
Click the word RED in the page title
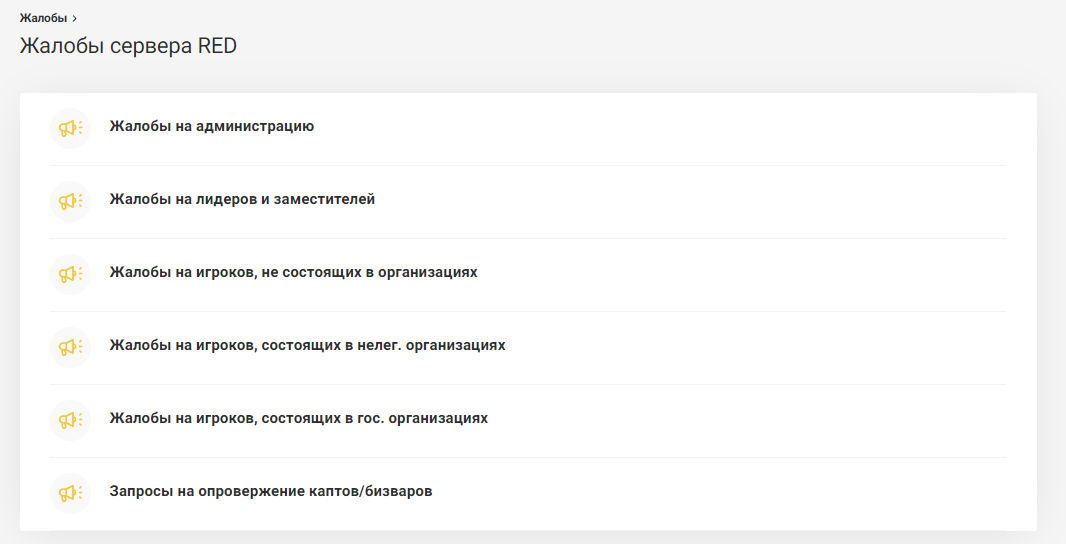(217, 46)
